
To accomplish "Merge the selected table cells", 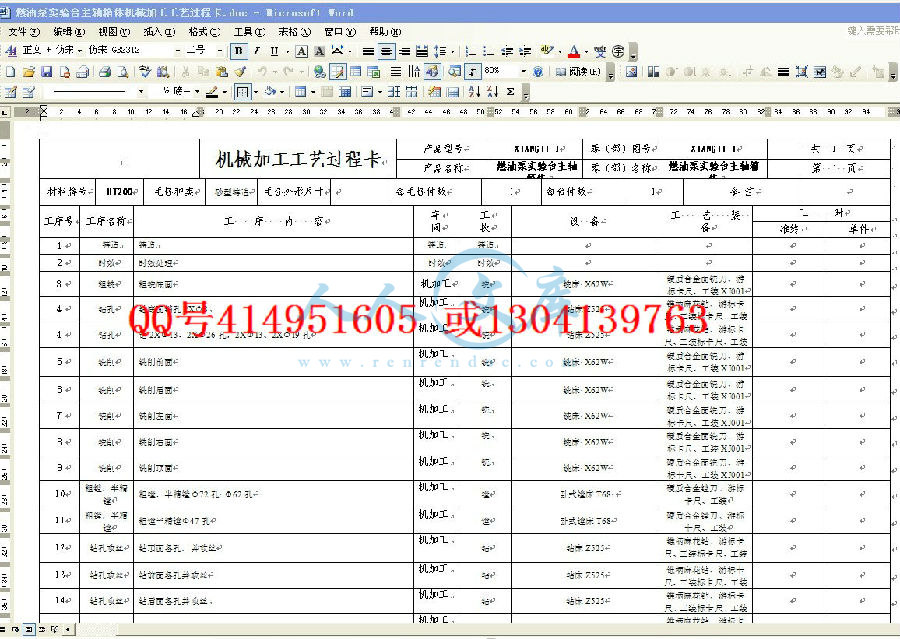I will coord(327,91).
